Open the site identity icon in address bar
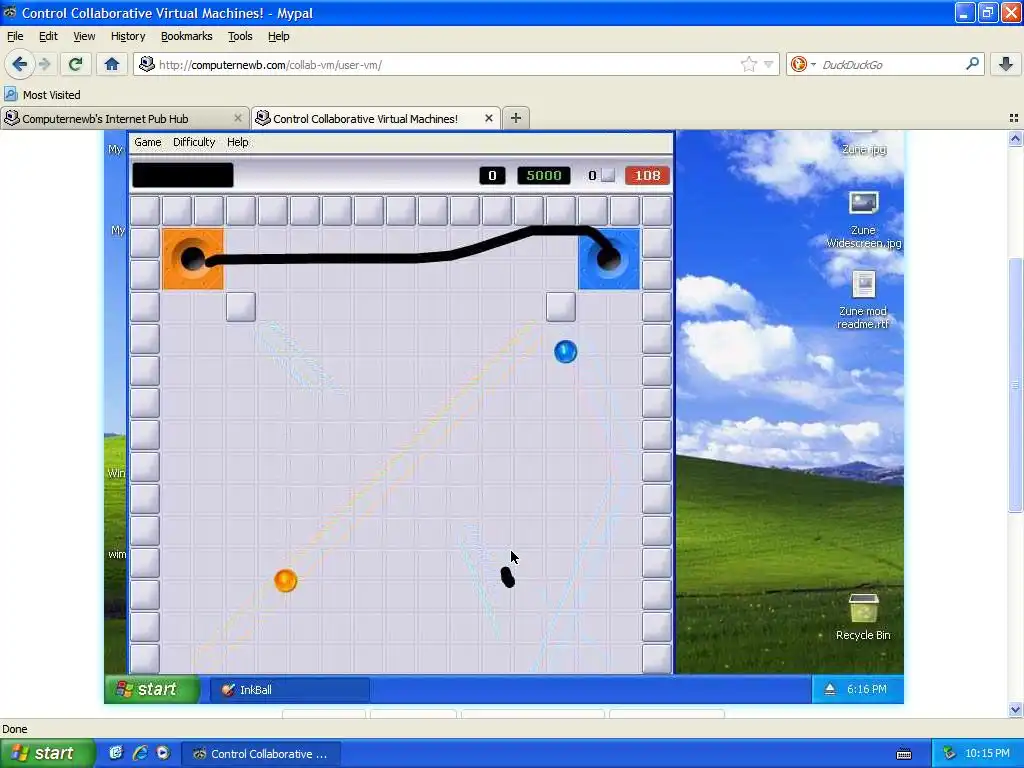The image size is (1024, 768). point(147,64)
